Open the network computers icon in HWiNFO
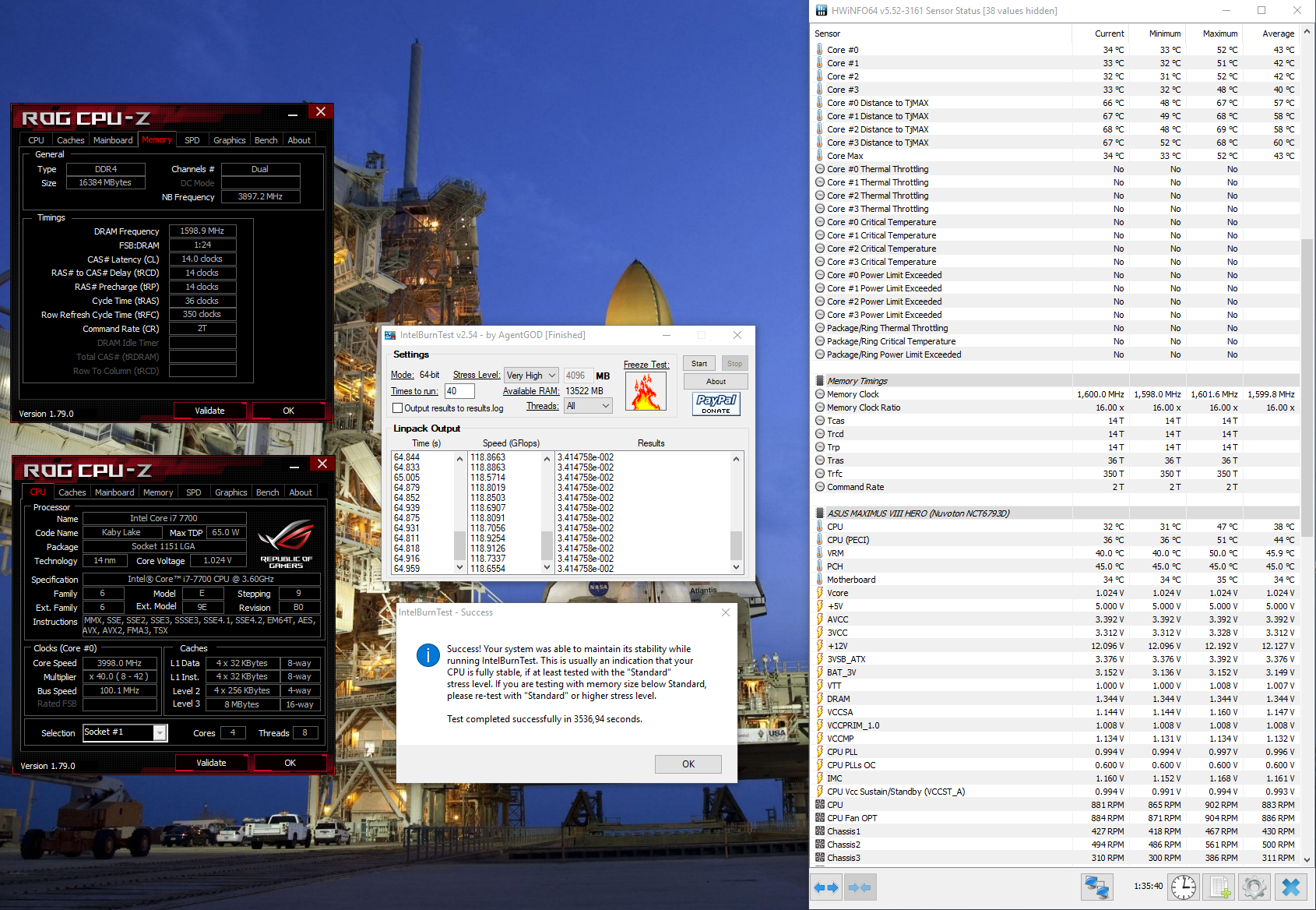The width and height of the screenshot is (1316, 910). pos(1096,887)
